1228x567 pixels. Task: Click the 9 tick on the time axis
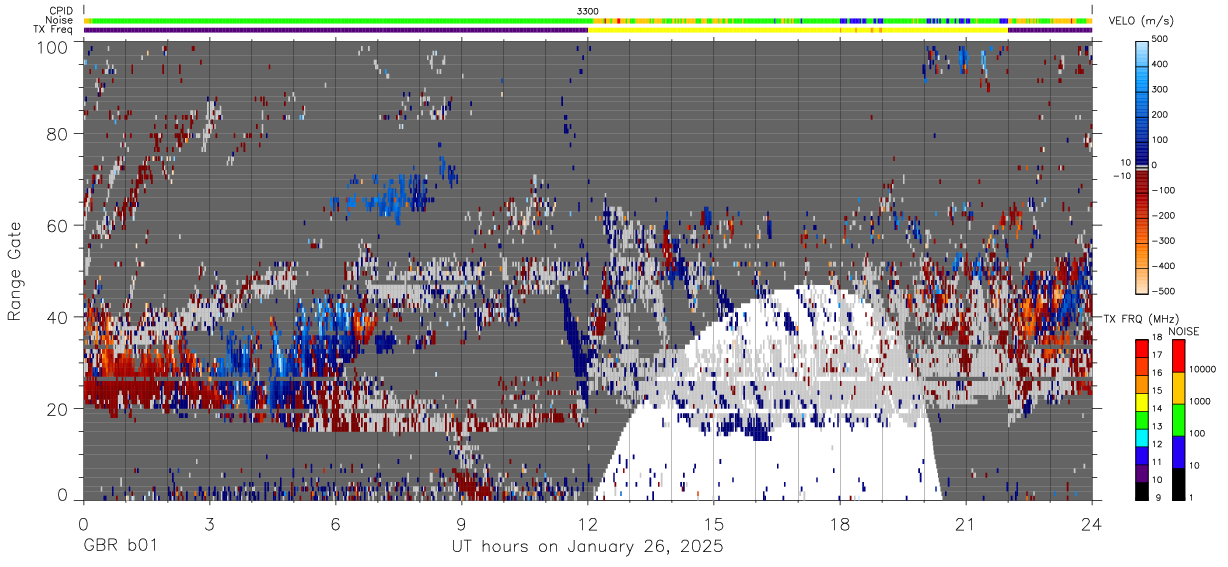tap(461, 523)
